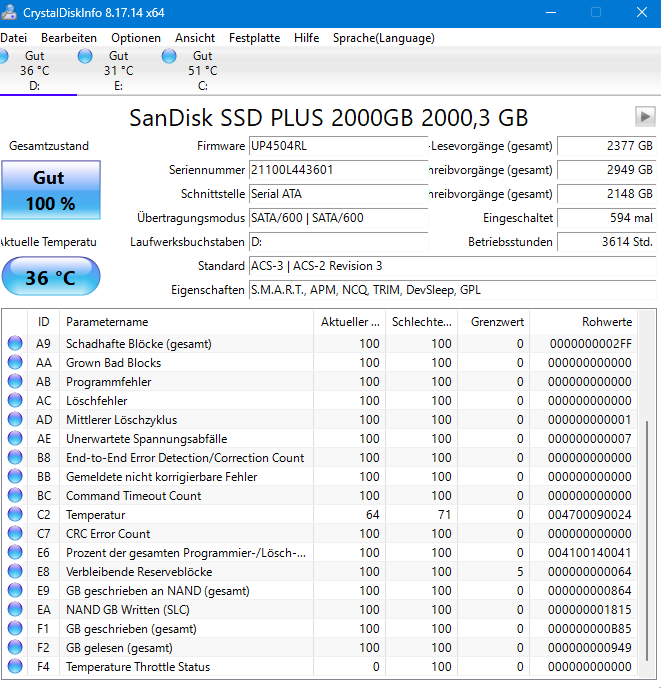Open the Datei menu
Viewport: 661px width, 688px height.
click(x=13, y=38)
